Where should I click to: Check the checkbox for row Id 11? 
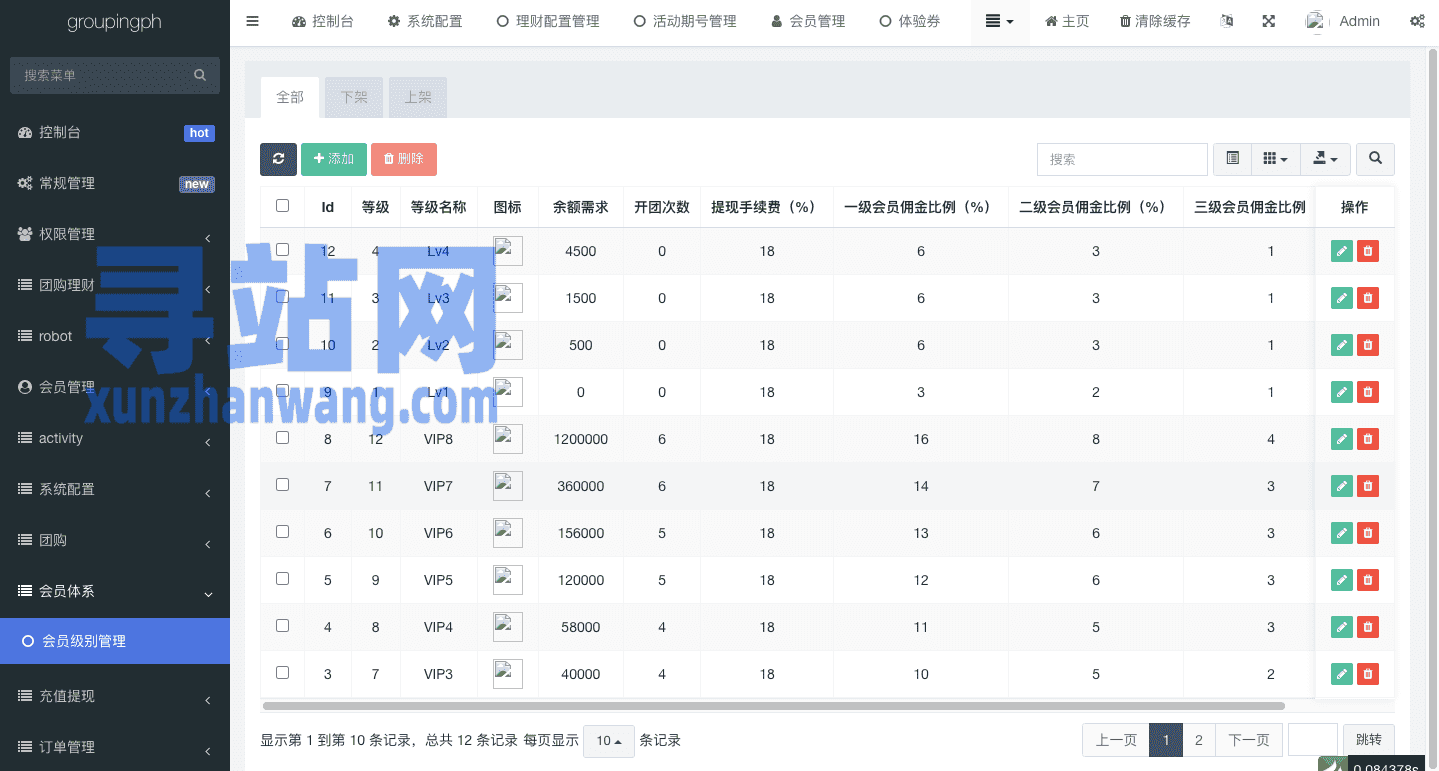coord(282,296)
